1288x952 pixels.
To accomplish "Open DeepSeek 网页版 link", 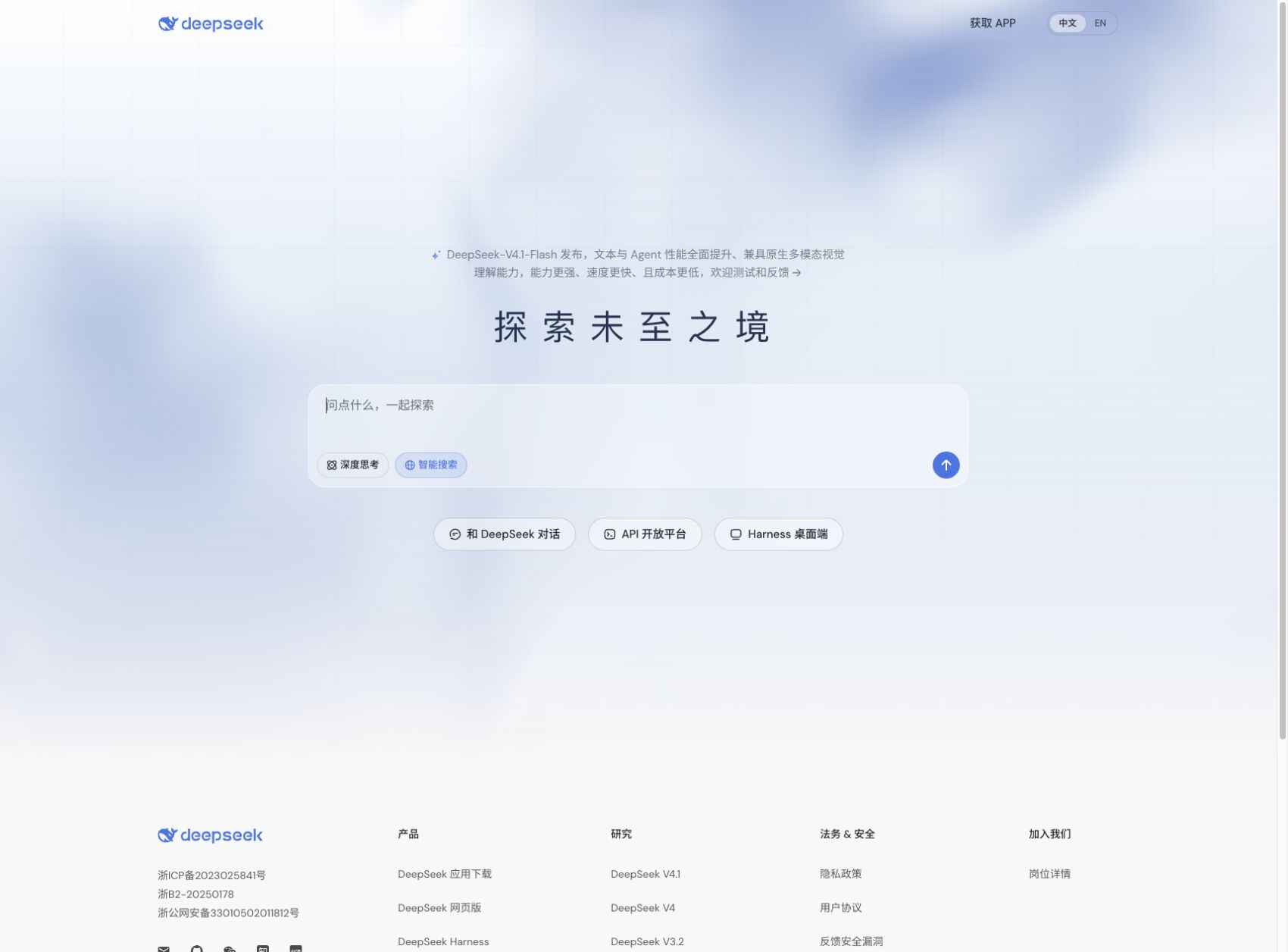I will 439,907.
